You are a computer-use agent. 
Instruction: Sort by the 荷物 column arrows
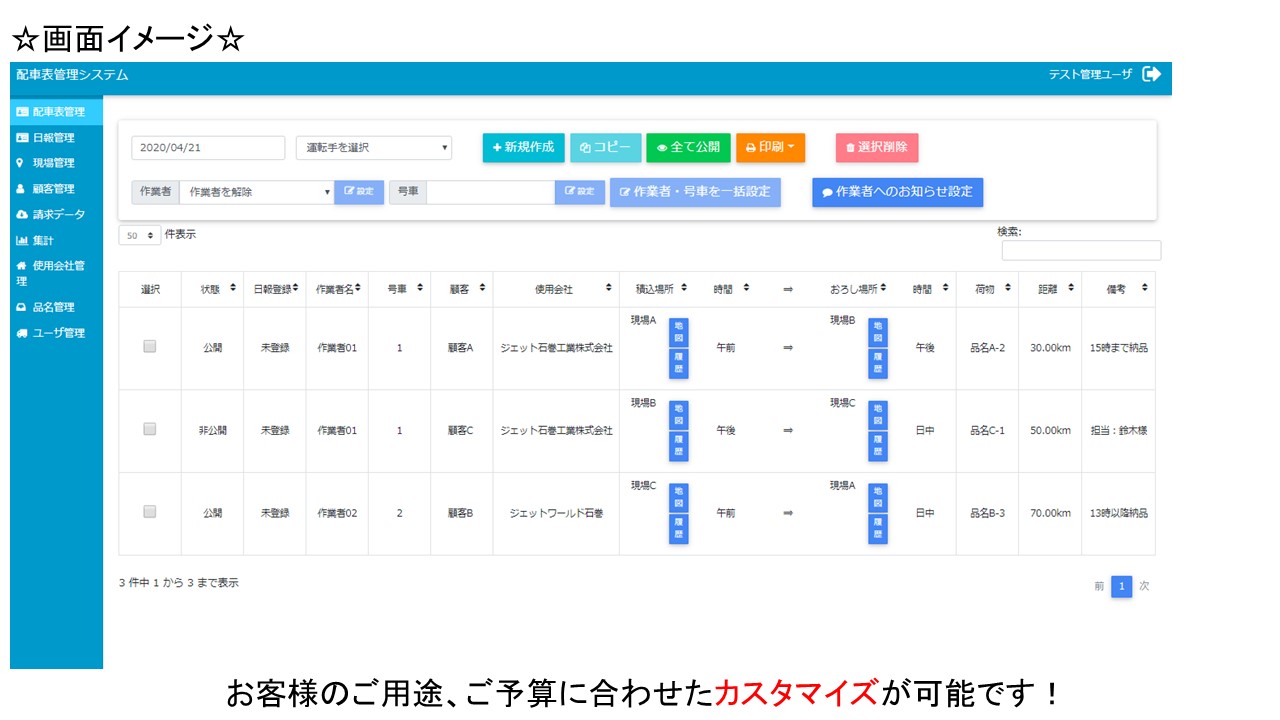1008,288
